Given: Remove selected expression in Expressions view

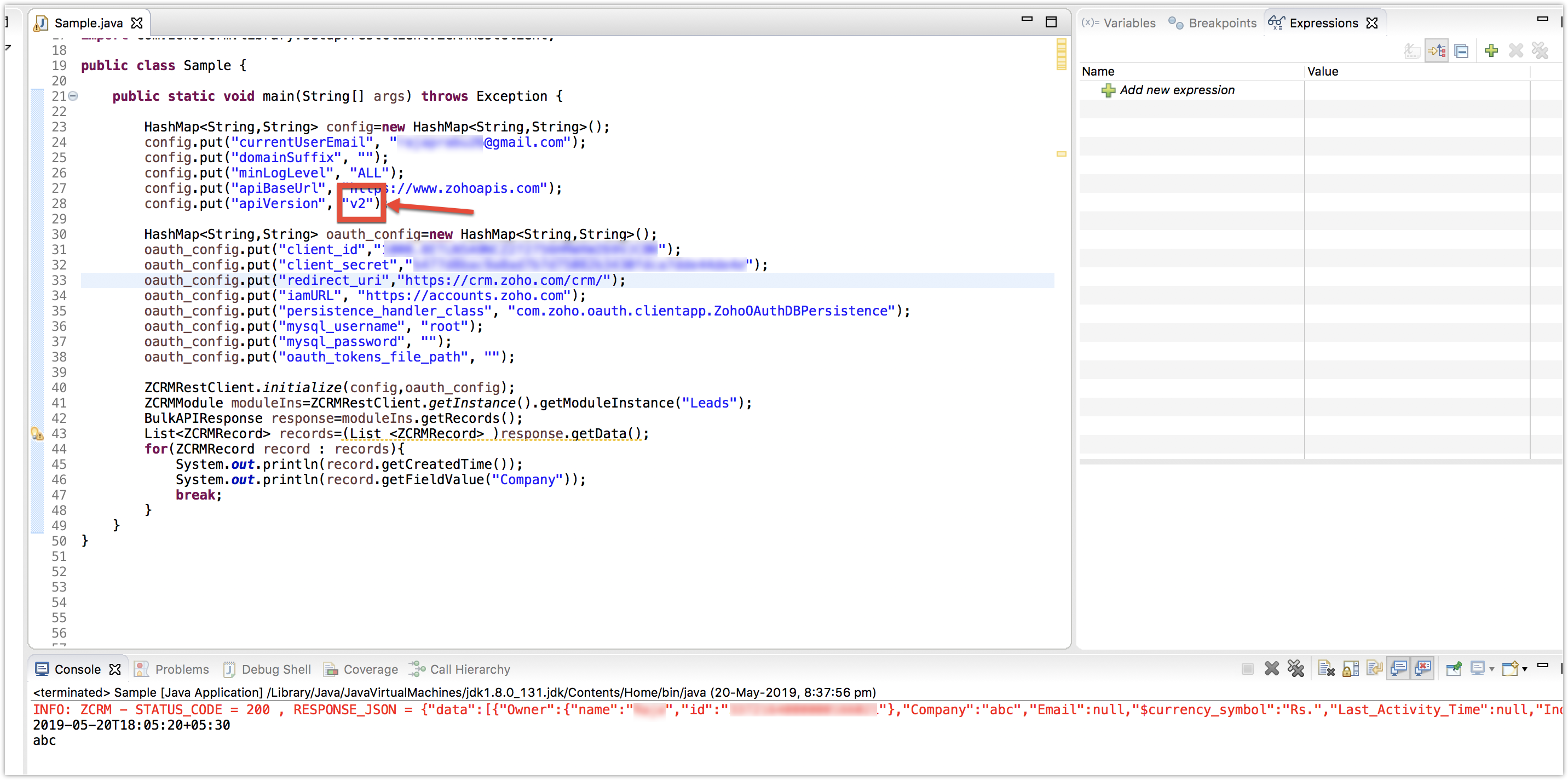Looking at the screenshot, I should [x=1515, y=51].
